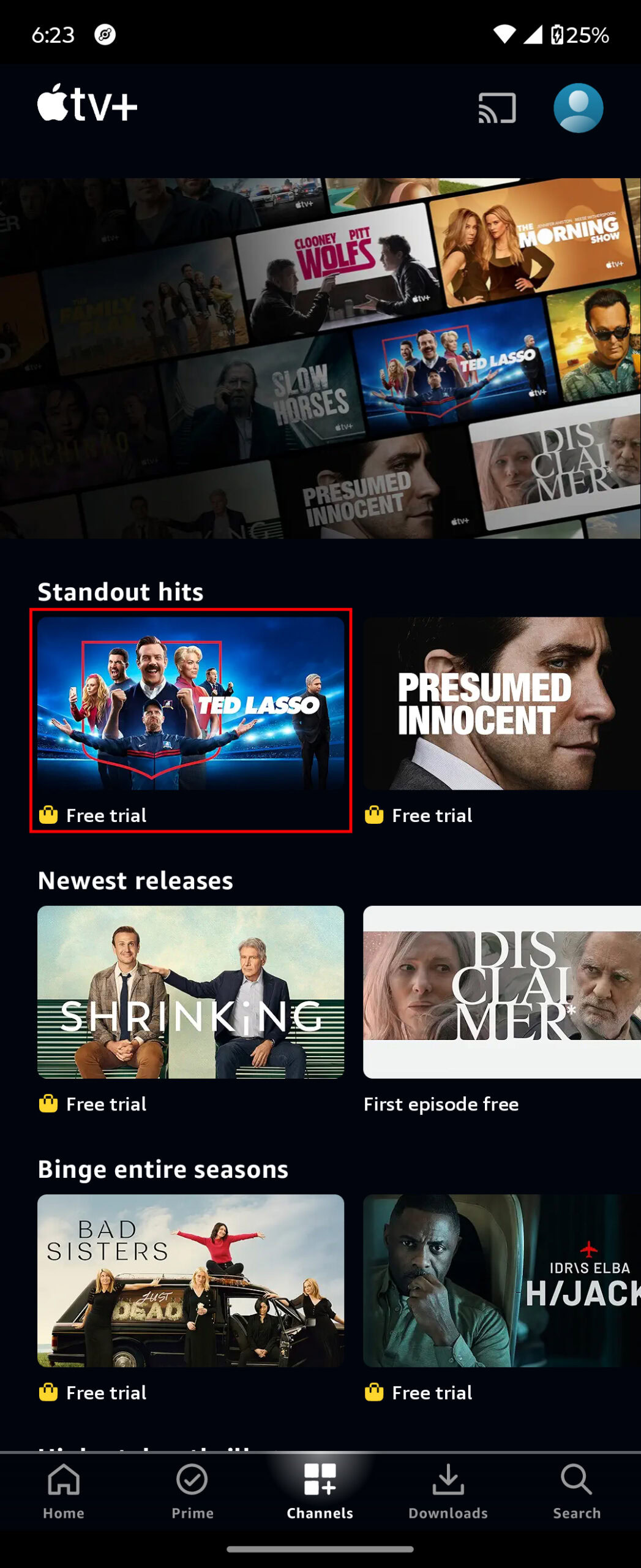
Task: Tap the Cast to device icon
Action: [497, 108]
